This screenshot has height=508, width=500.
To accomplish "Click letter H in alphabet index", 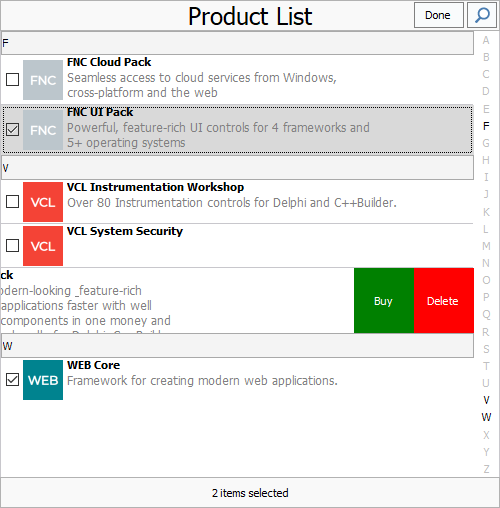I will pyautogui.click(x=486, y=160).
